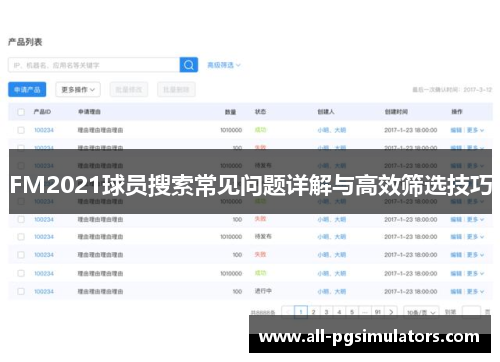Click the 数量 column header
The width and height of the screenshot is (500, 362).
click(x=230, y=112)
